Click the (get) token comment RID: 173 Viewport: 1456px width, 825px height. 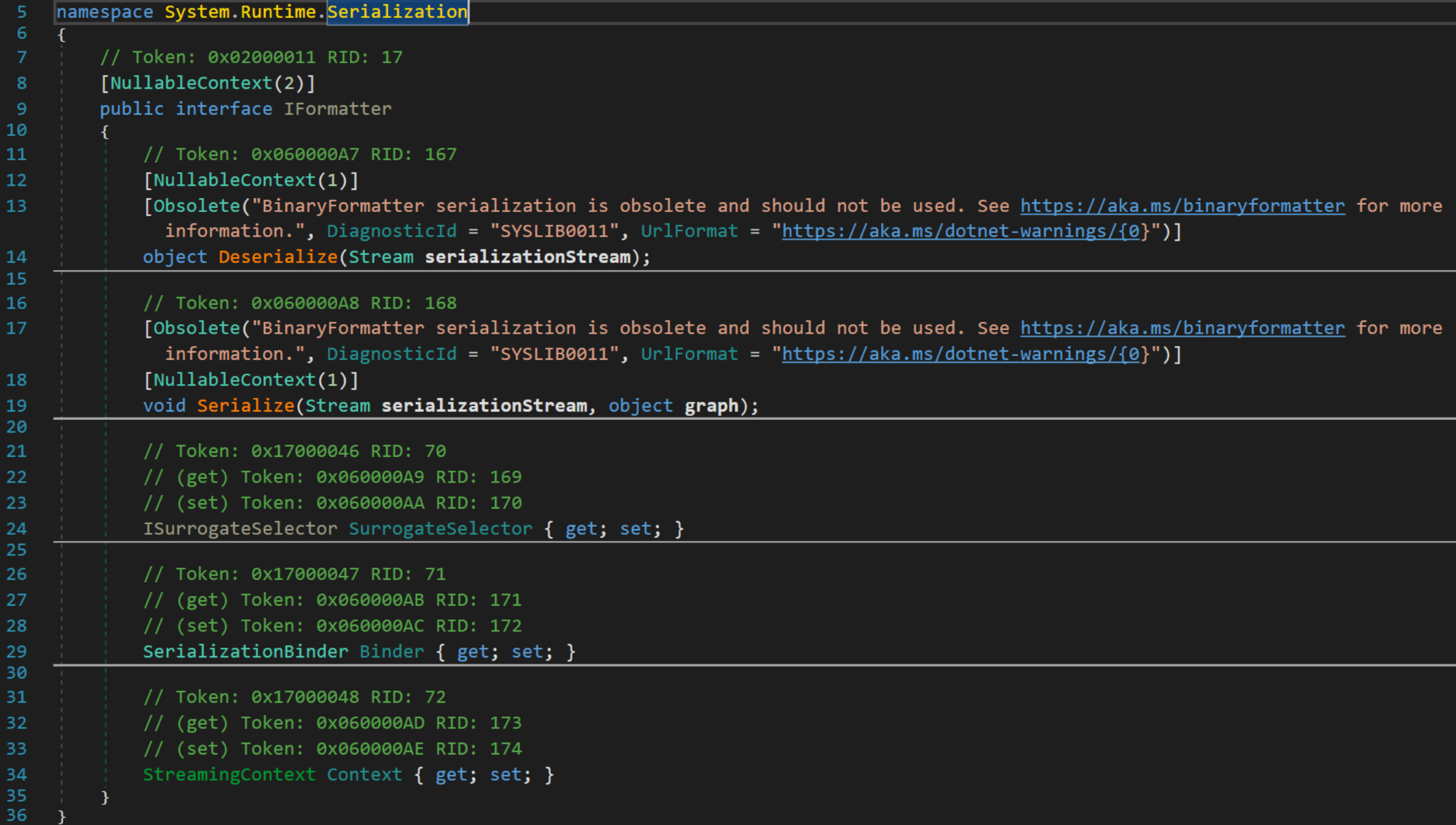click(332, 723)
